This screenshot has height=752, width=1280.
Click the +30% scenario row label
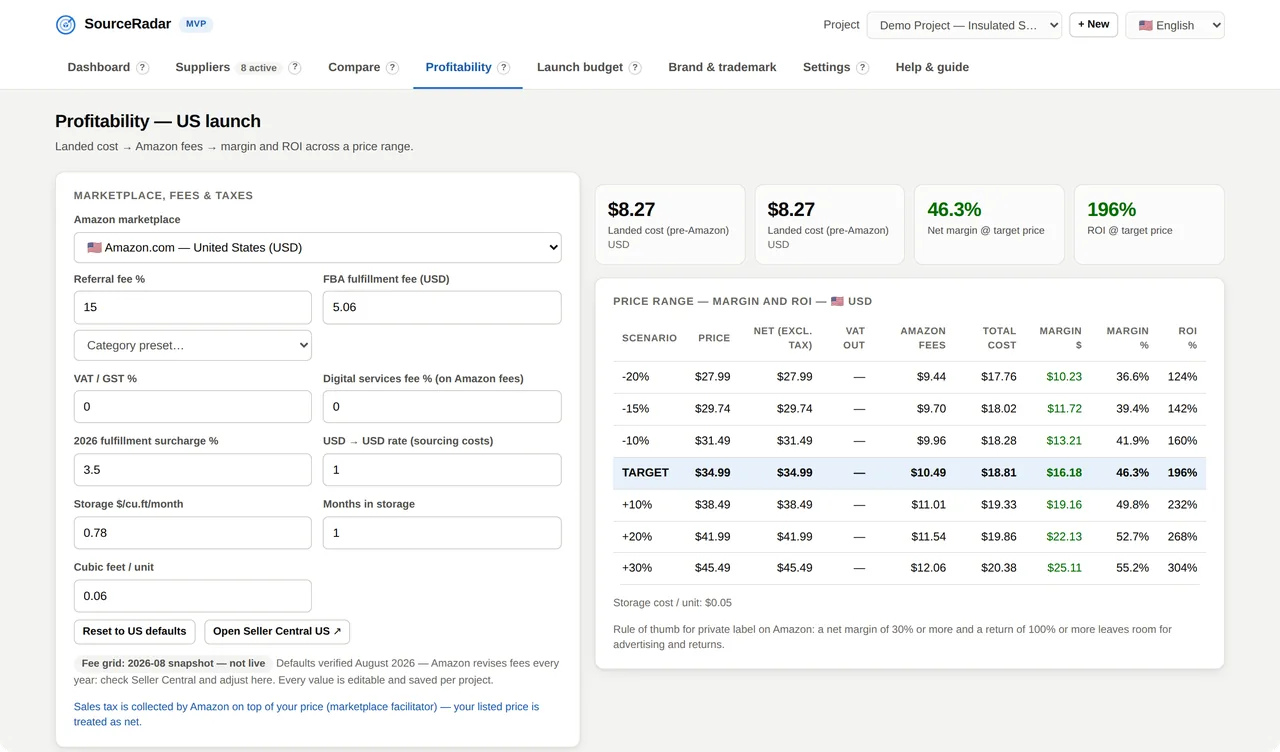pyautogui.click(x=637, y=568)
